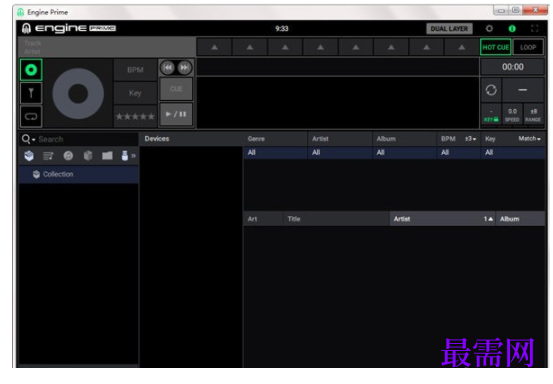
Task: Jump to the previous track
Action: click(x=168, y=68)
